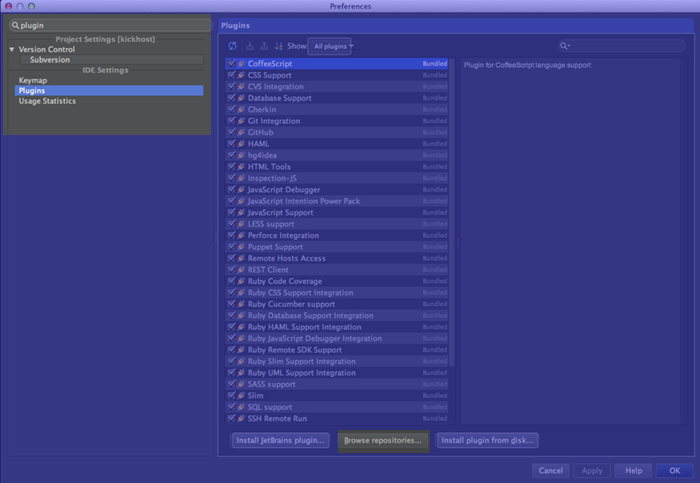The width and height of the screenshot is (700, 483).
Task: Click the magnifier icon in plugins search field
Action: click(565, 46)
